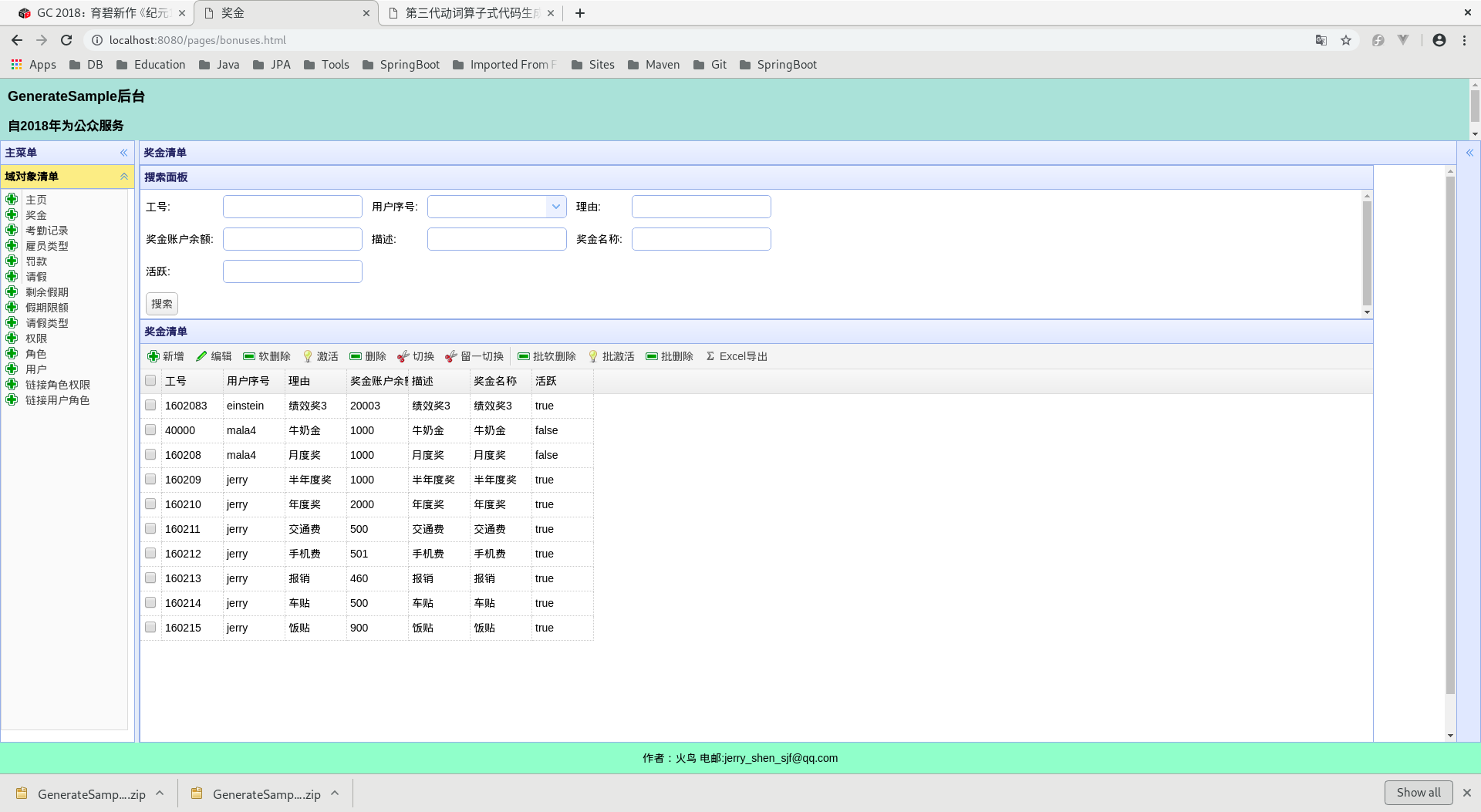Click the 激活 lightbulb activate icon
1481x812 pixels.
(x=308, y=356)
